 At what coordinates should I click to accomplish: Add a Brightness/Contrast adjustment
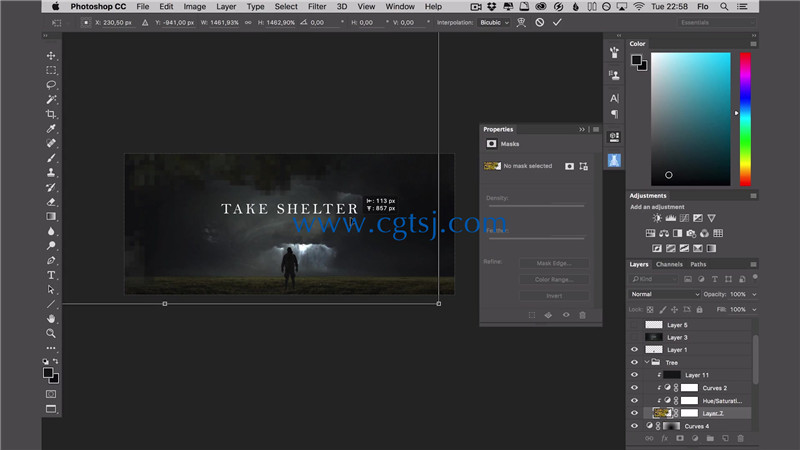click(657, 218)
